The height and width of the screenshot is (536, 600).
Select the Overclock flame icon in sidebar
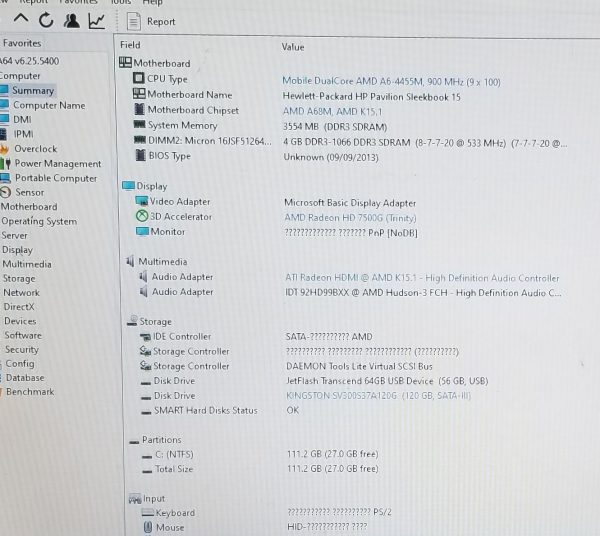6,149
